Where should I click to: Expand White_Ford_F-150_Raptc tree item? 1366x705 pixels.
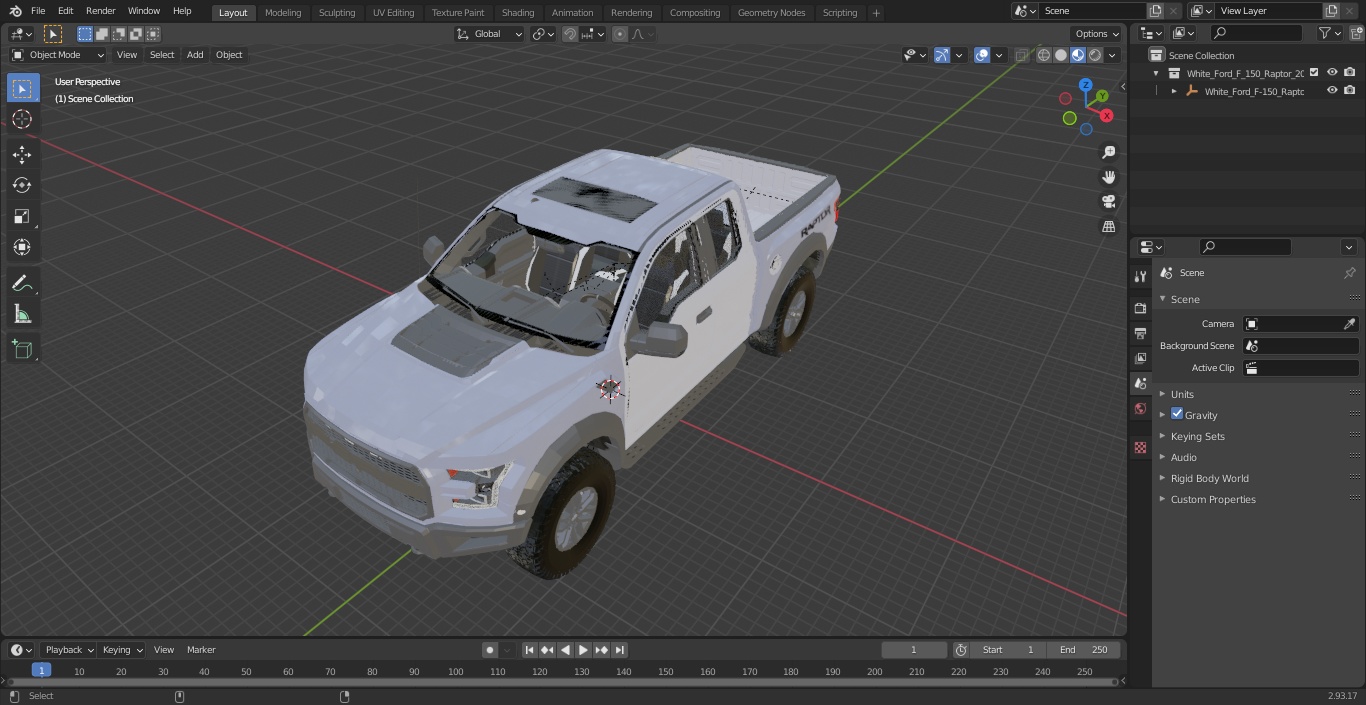tap(1174, 91)
